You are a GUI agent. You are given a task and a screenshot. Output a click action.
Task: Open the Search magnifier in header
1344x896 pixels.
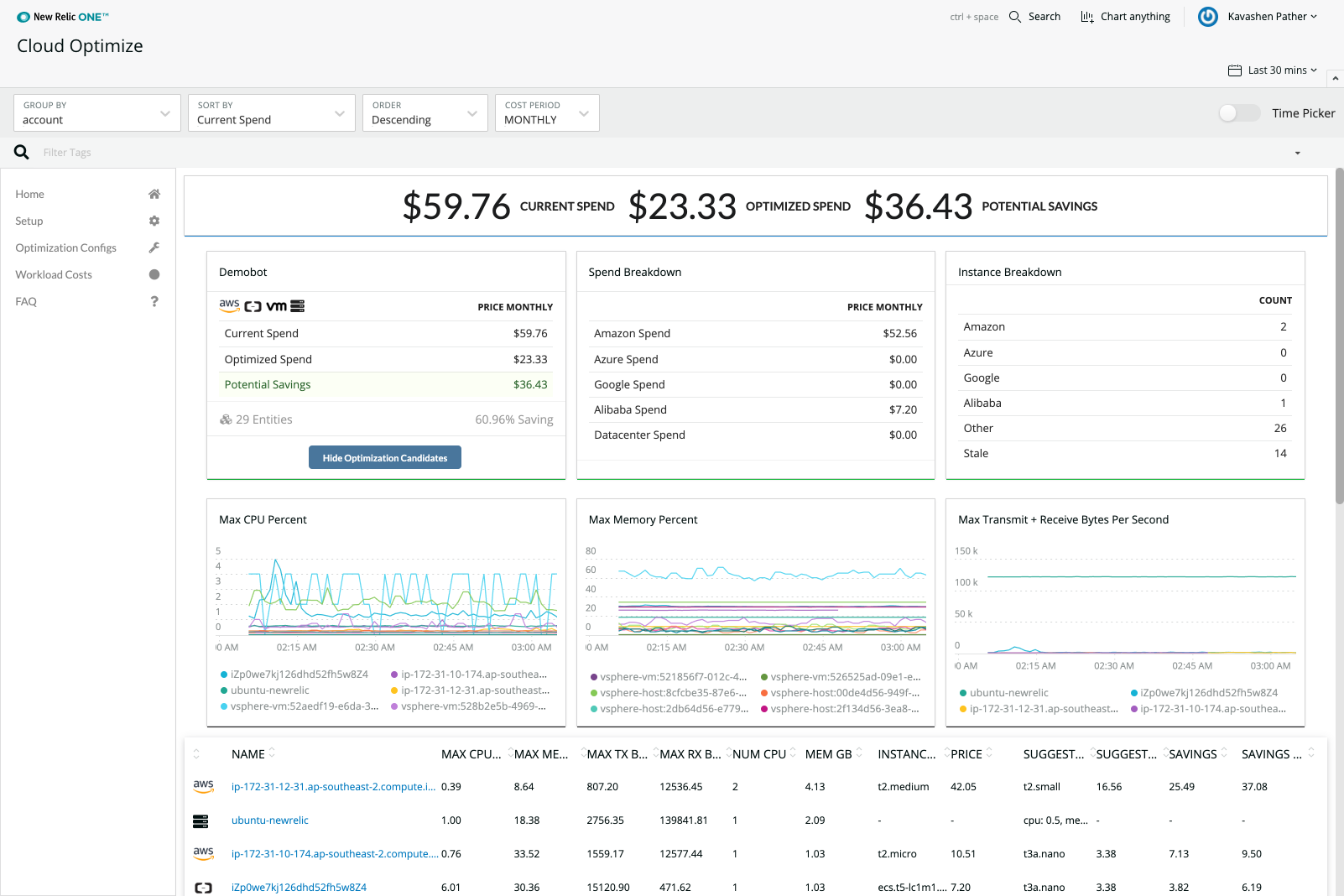pos(1015,17)
